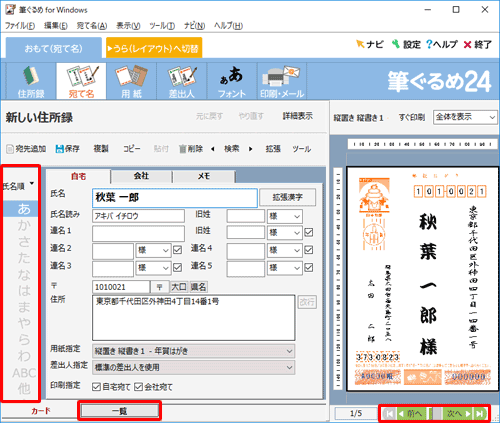Open the 印刷・メール print and mail icon

[x=282, y=81]
